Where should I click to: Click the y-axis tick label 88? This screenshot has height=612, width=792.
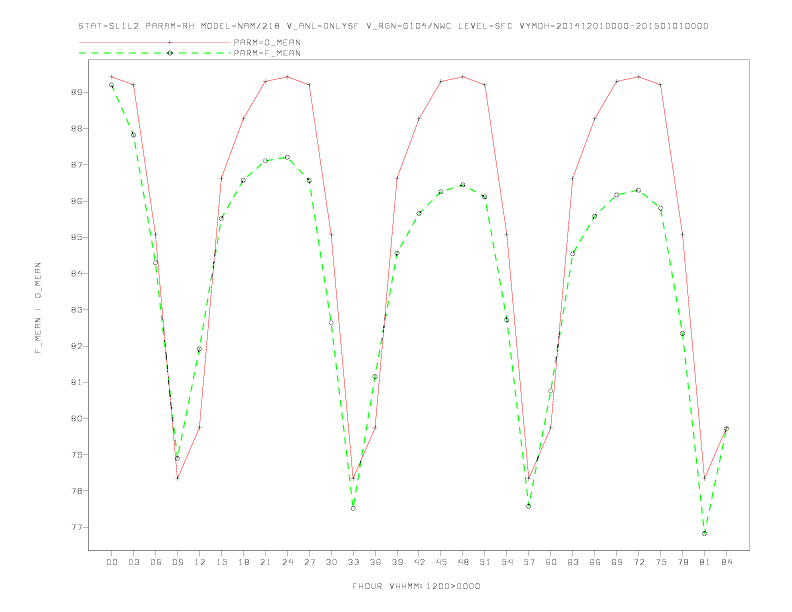[76, 129]
